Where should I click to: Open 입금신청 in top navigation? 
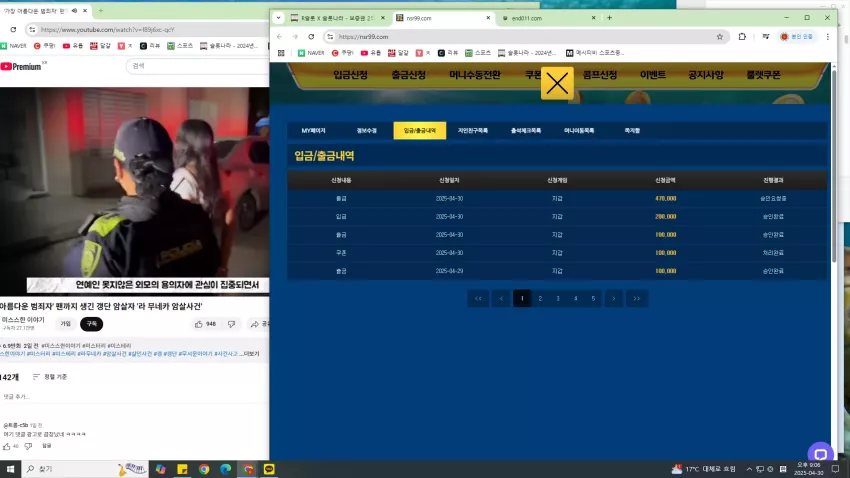(x=351, y=75)
